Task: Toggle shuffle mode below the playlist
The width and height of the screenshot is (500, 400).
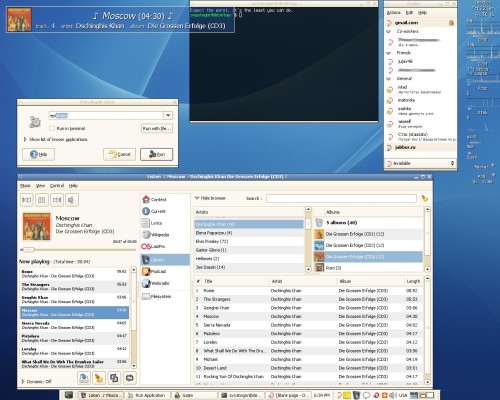Action: tap(114, 378)
